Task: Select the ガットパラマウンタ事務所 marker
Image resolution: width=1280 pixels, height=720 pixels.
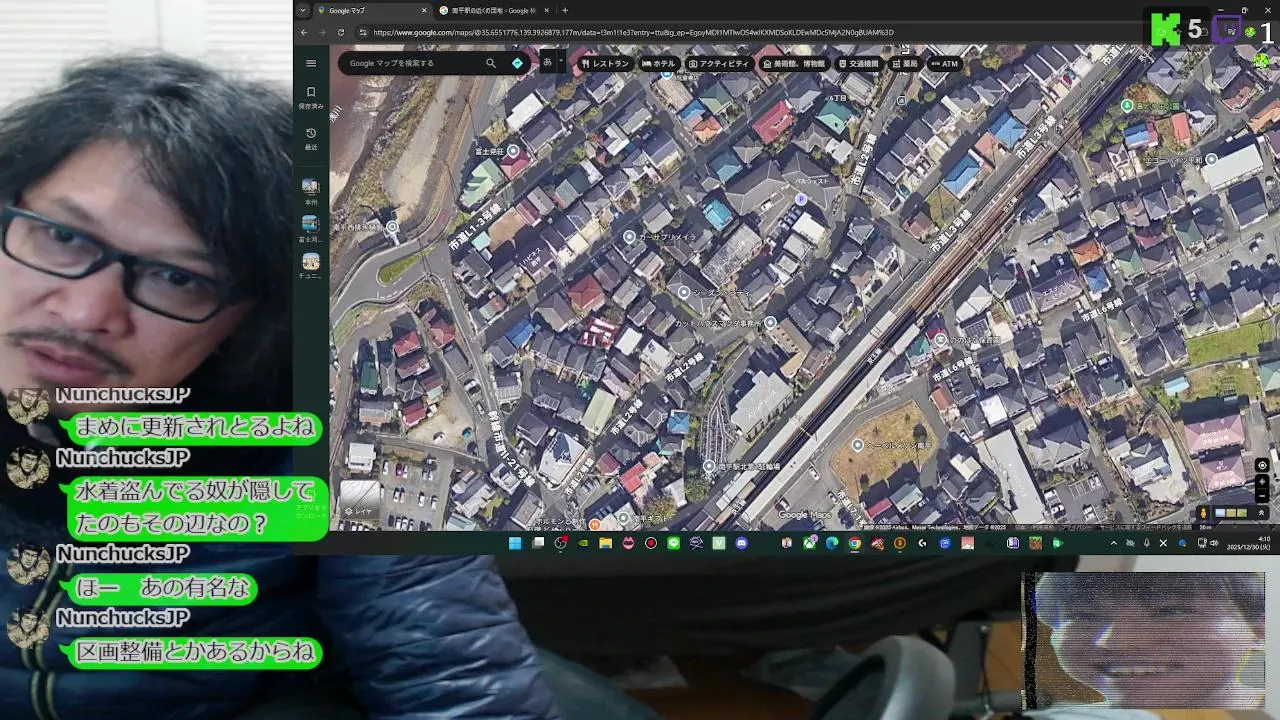Action: (769, 322)
